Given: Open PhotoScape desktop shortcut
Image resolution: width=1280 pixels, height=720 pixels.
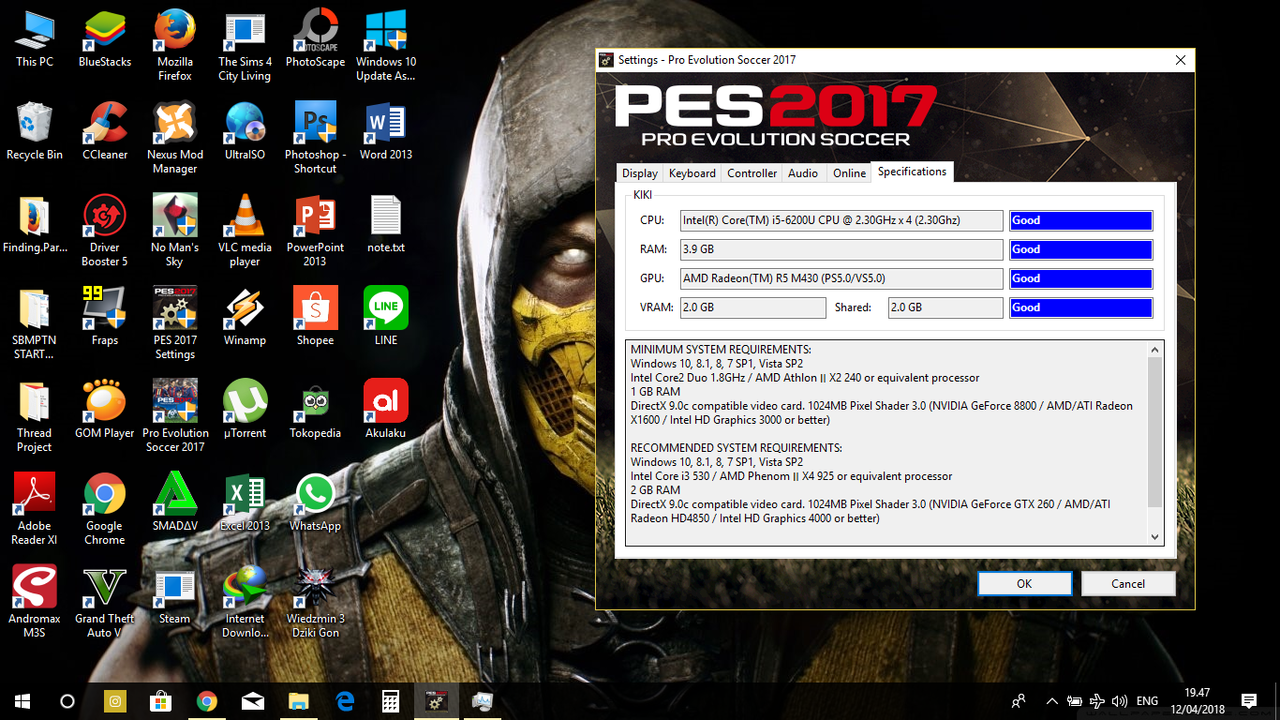Looking at the screenshot, I should pos(315,40).
